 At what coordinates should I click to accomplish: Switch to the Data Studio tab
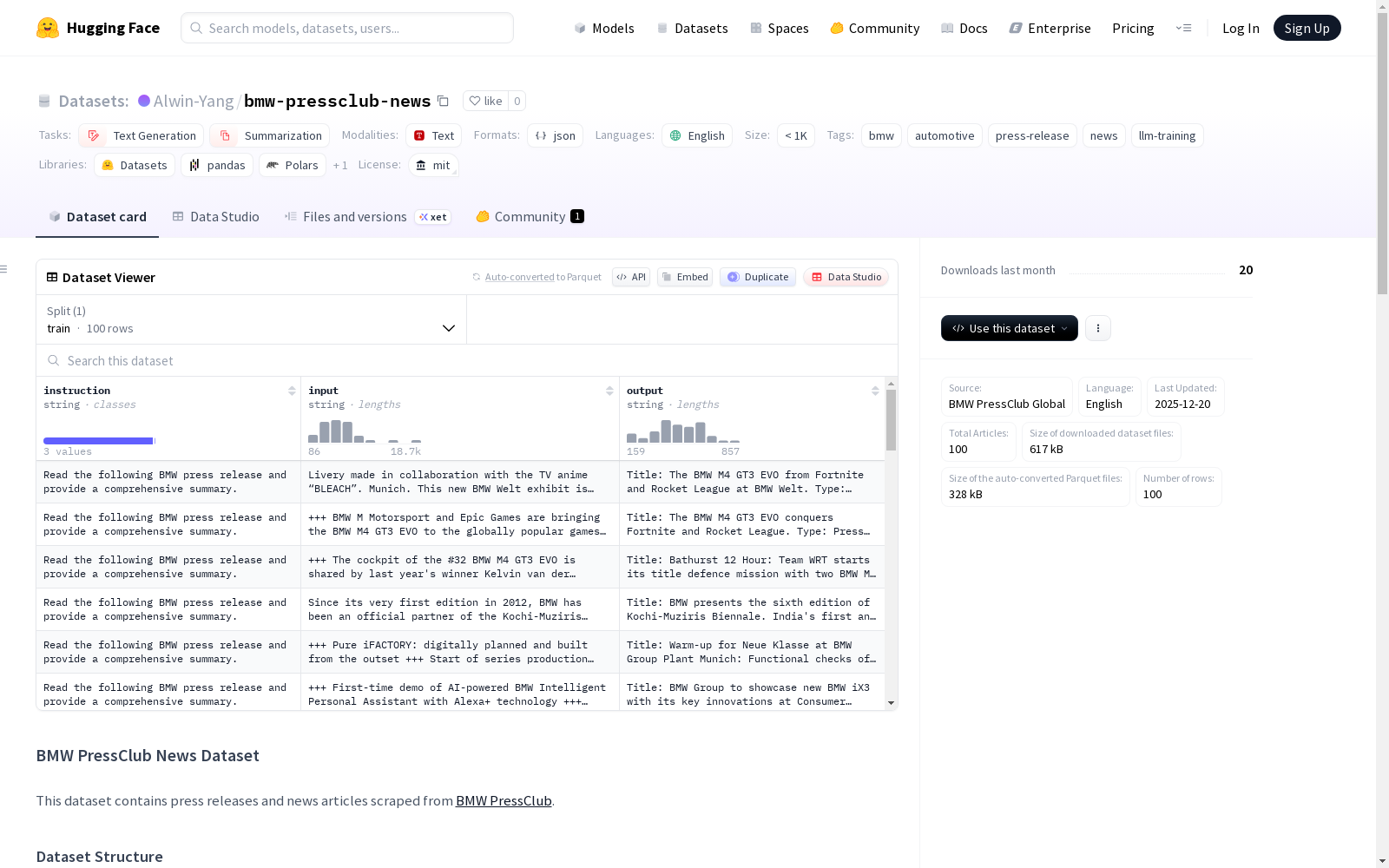click(215, 217)
